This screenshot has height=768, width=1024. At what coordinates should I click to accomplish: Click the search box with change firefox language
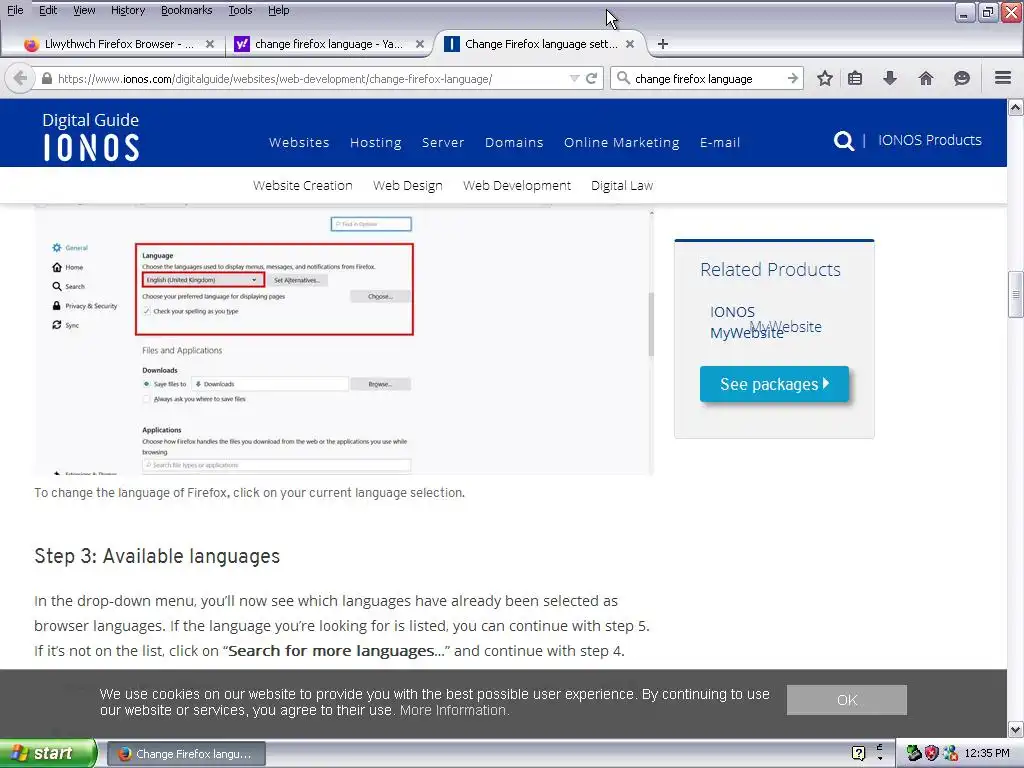click(707, 78)
